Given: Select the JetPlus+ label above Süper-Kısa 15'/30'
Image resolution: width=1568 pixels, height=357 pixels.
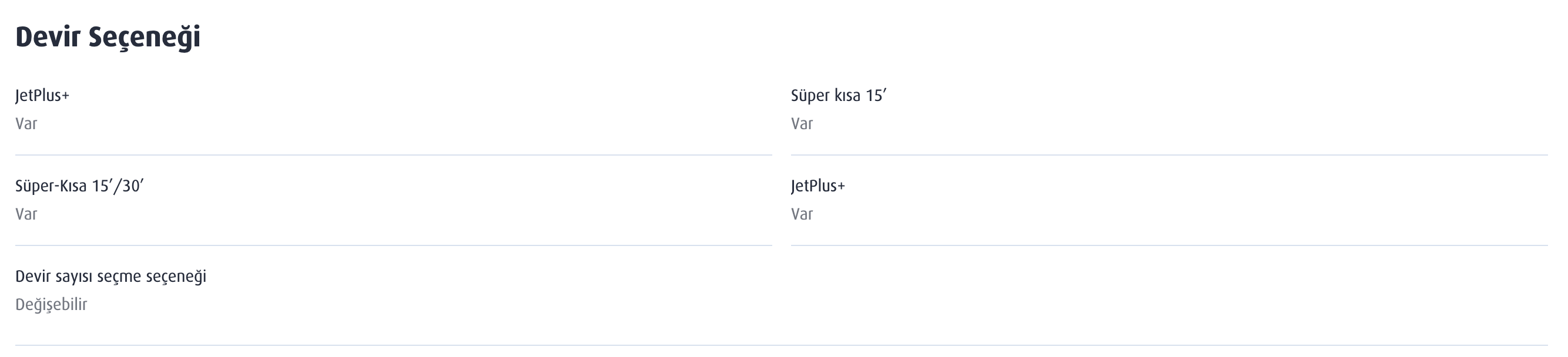Looking at the screenshot, I should (x=42, y=96).
